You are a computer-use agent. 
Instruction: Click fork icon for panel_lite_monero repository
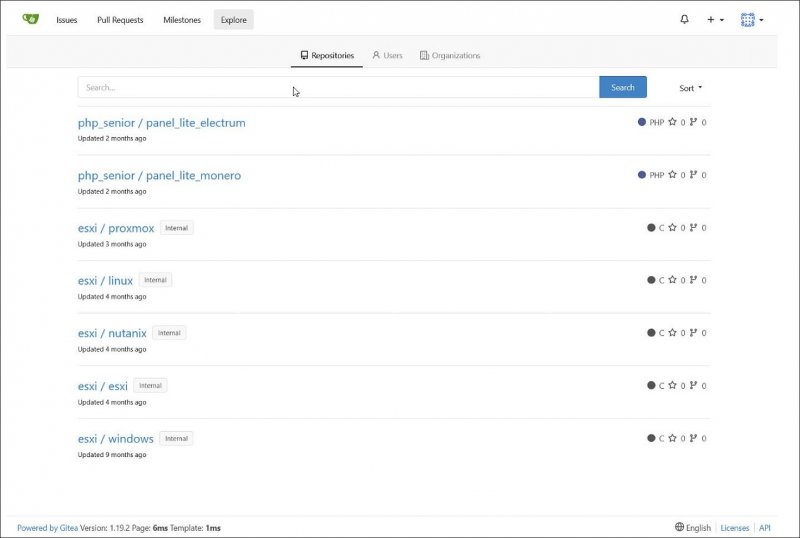click(693, 175)
